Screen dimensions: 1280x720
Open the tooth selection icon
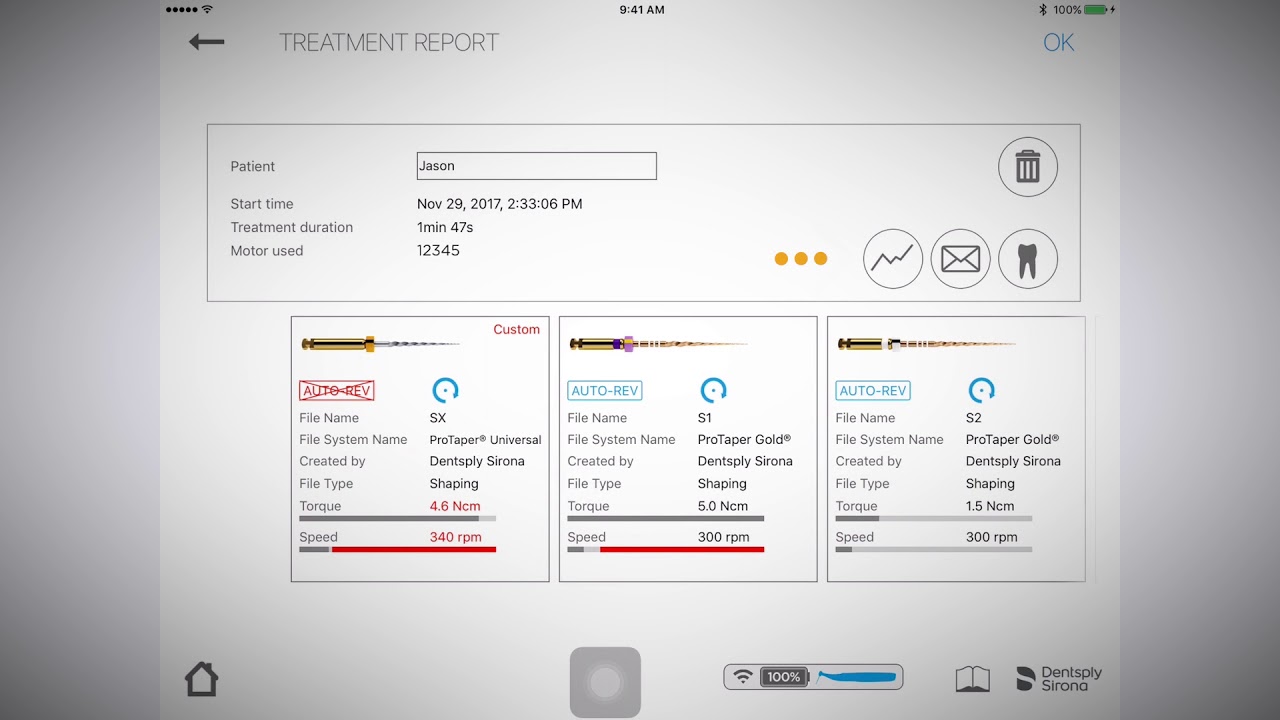(1028, 259)
